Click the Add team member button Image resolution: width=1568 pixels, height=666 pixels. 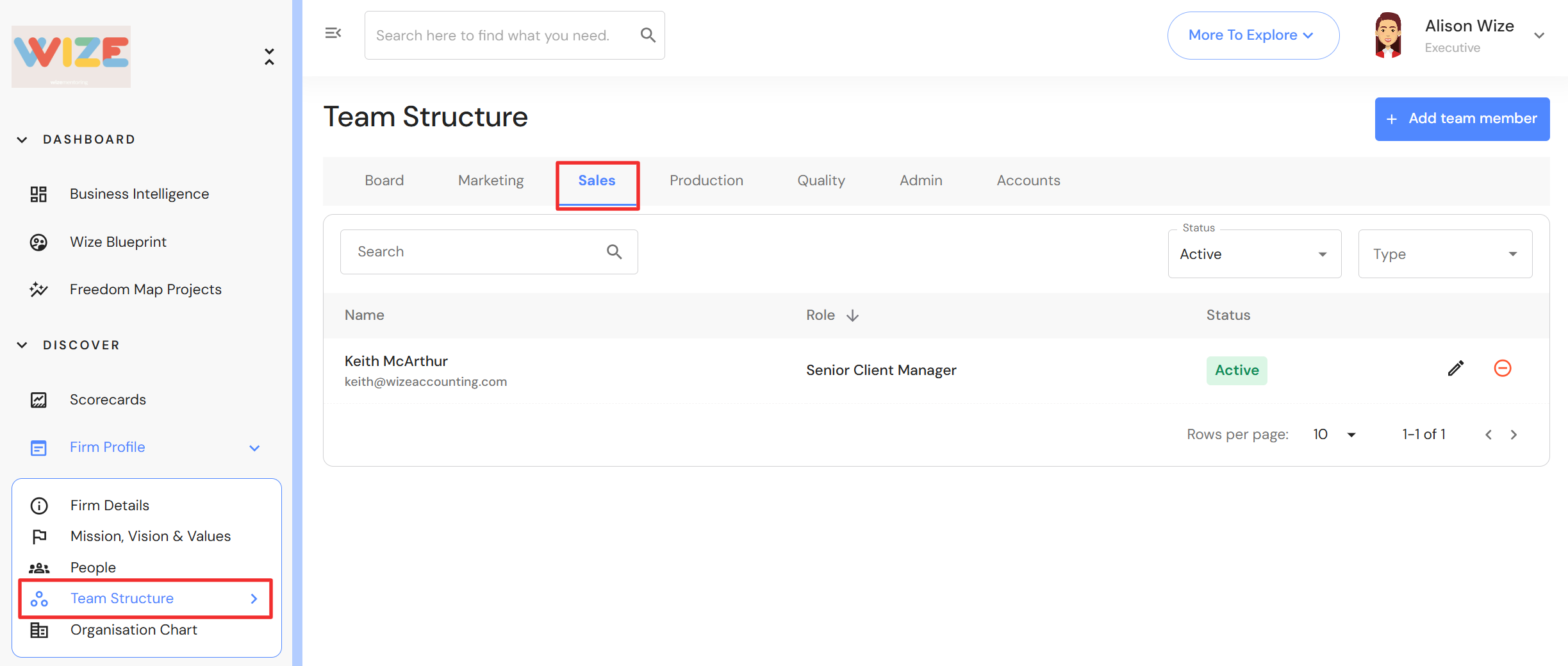coord(1462,119)
